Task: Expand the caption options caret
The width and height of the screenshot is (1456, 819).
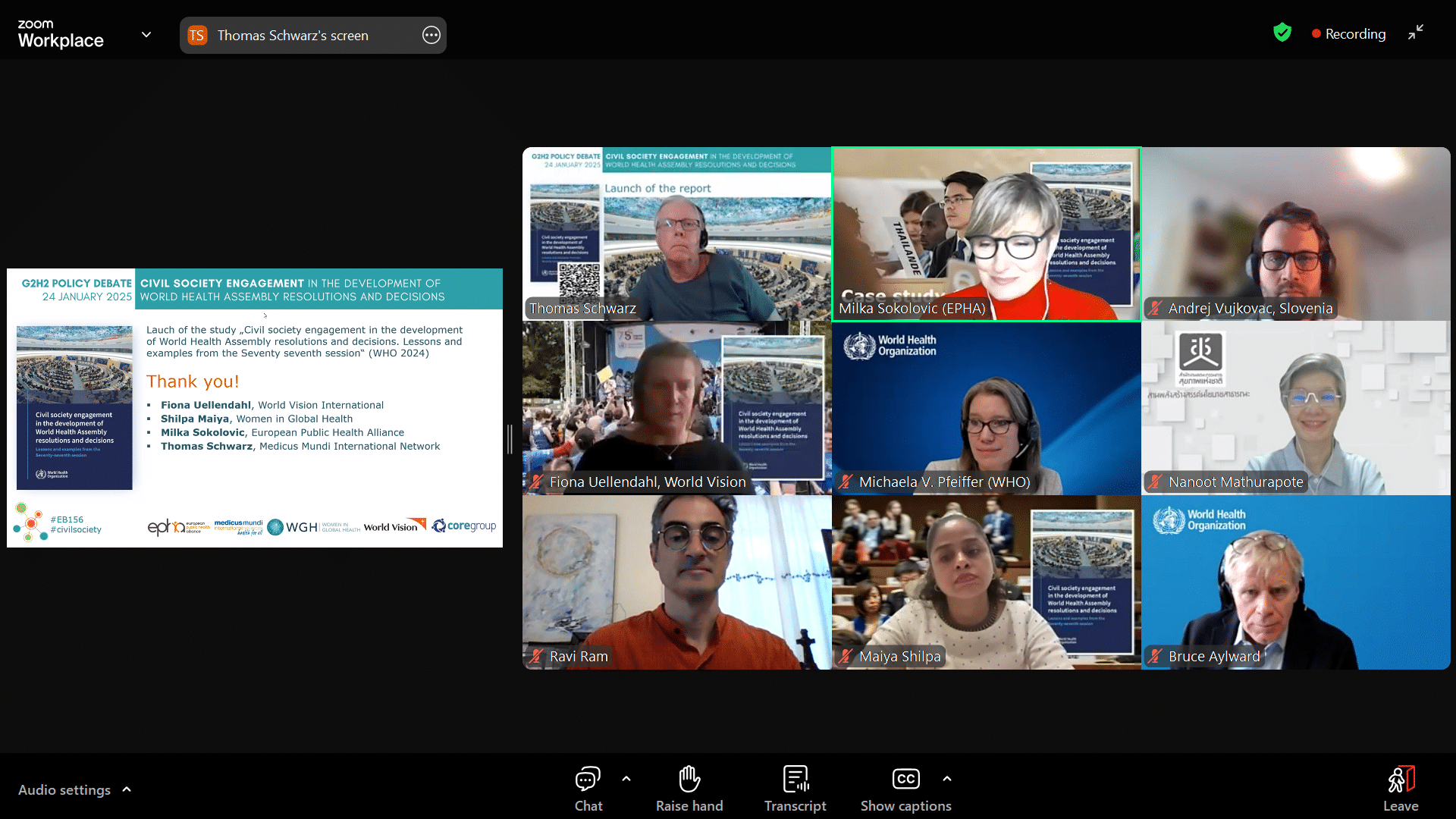Action: pyautogui.click(x=947, y=778)
